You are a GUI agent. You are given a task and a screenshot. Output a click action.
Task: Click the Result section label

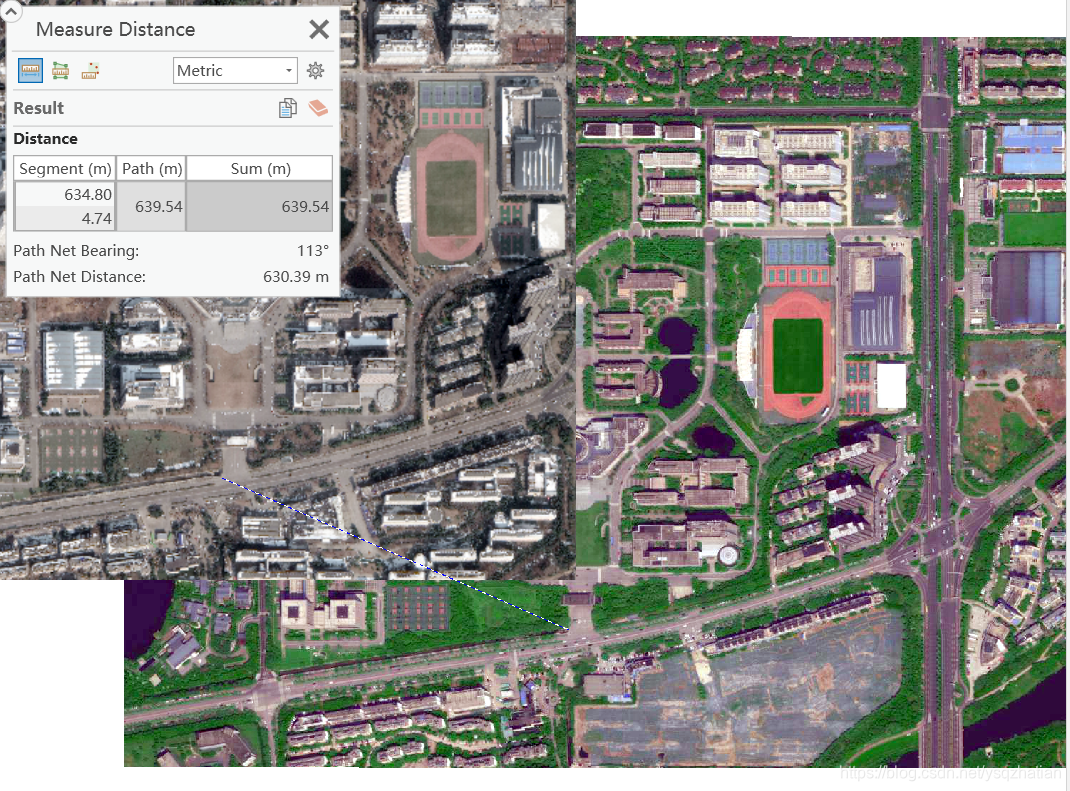tap(39, 108)
